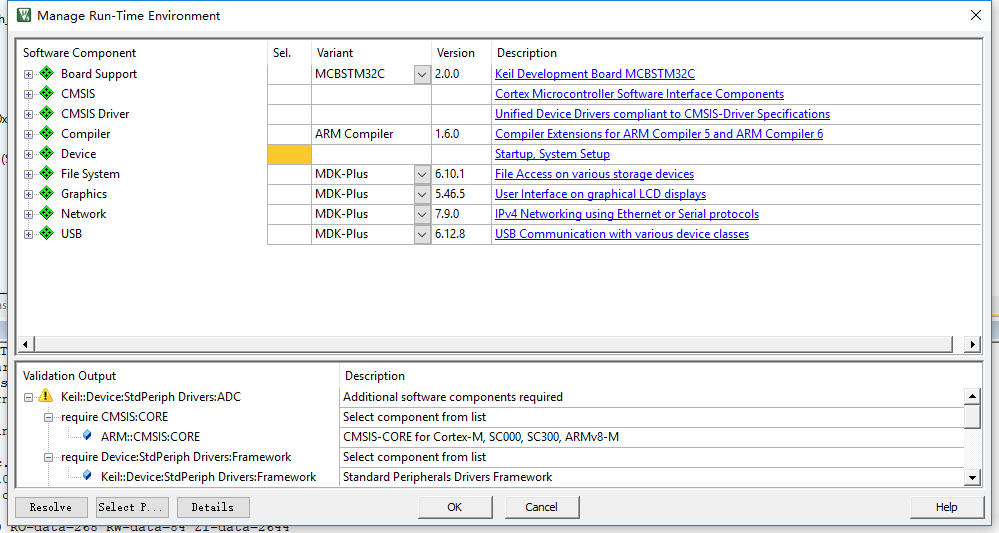Click the blue diamond icon beside ARM::CMSIS:CORE
Screen dimensions: 999x533
point(87,436)
